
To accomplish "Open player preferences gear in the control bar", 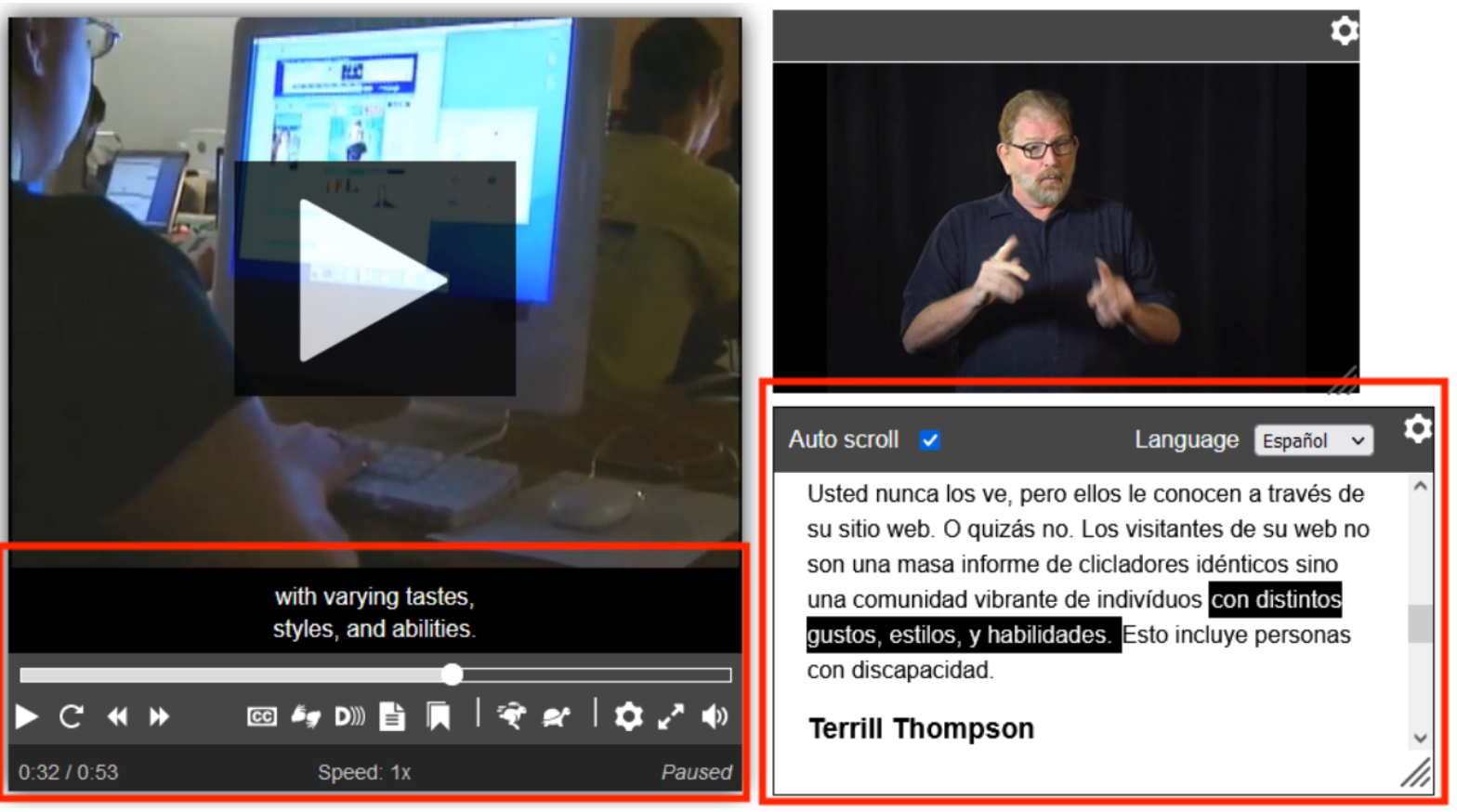I will coord(628,717).
